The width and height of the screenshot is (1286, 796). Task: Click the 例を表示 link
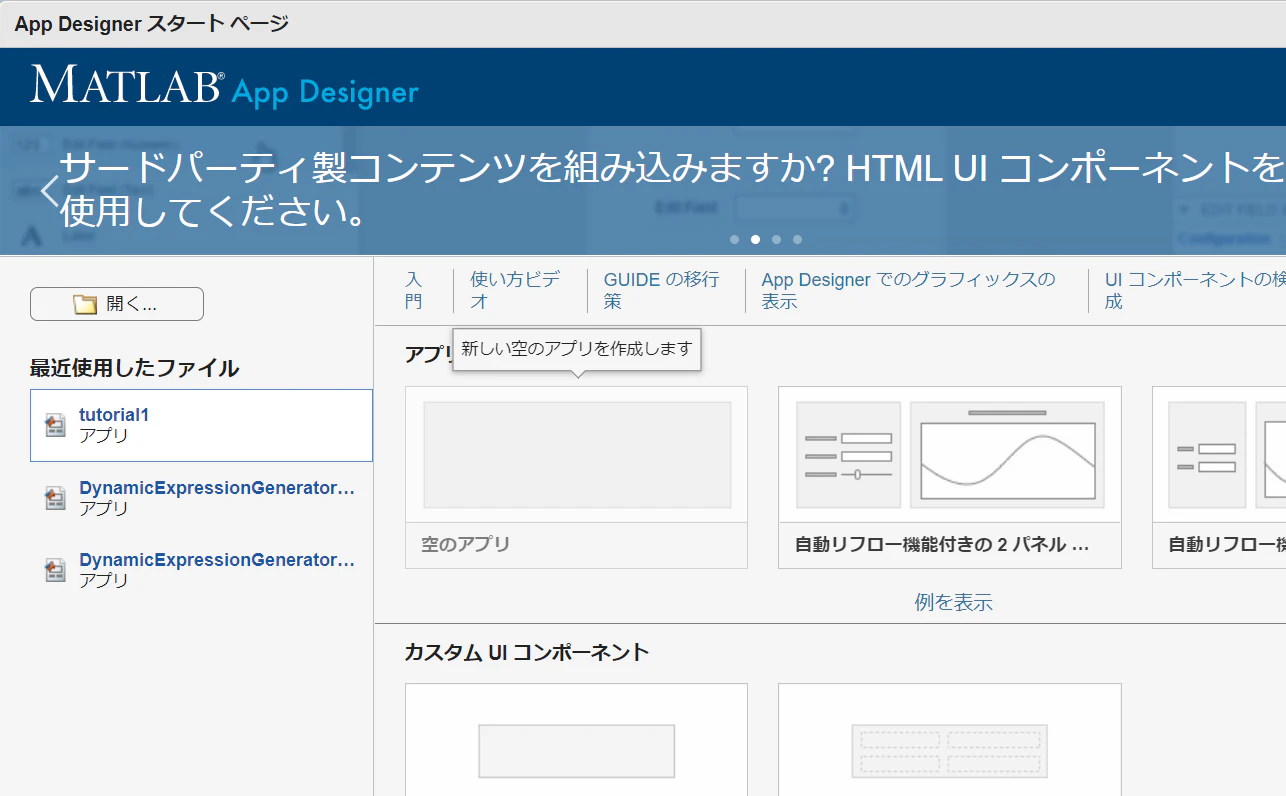point(953,602)
